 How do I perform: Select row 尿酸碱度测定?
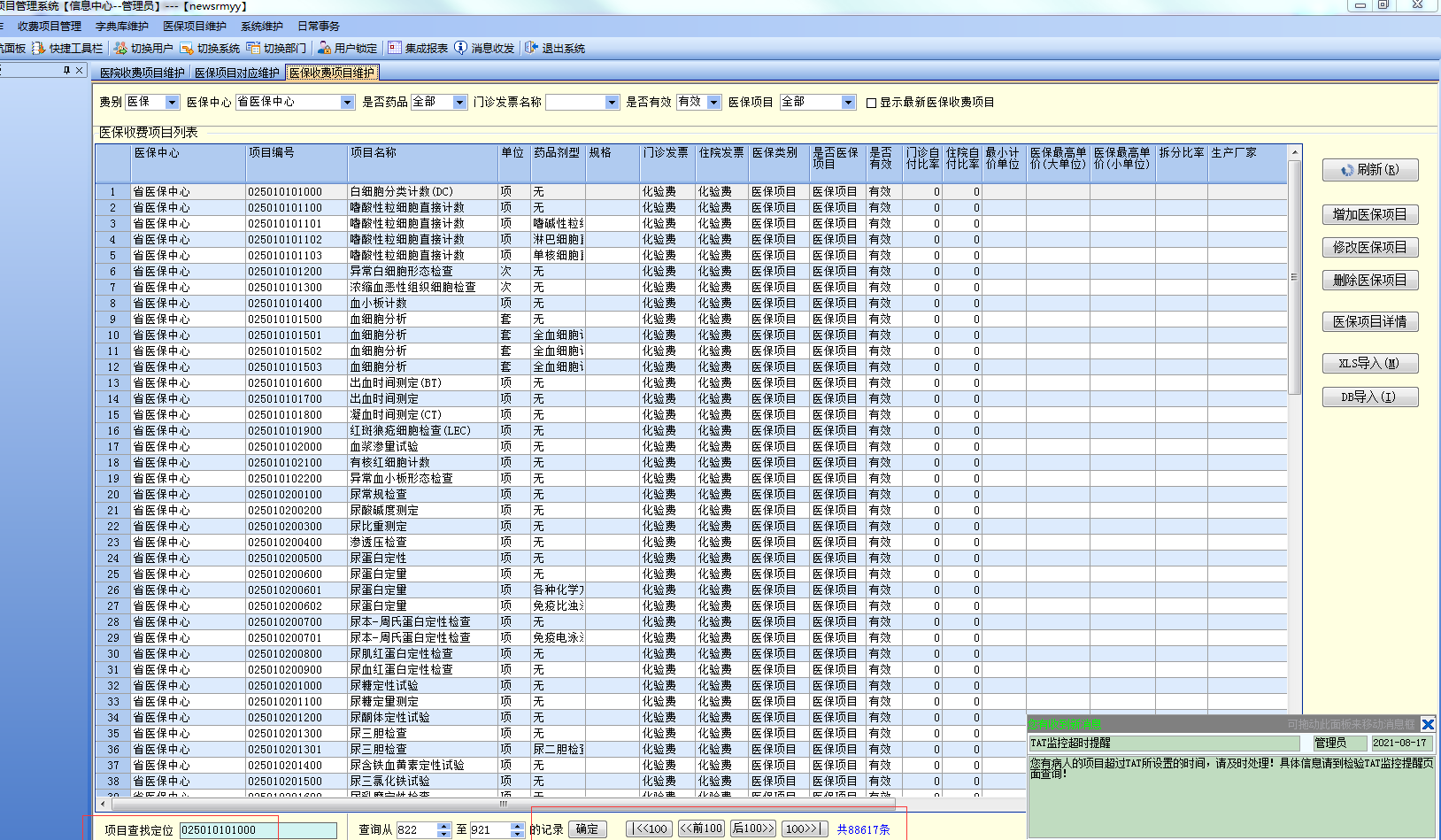(x=690, y=511)
